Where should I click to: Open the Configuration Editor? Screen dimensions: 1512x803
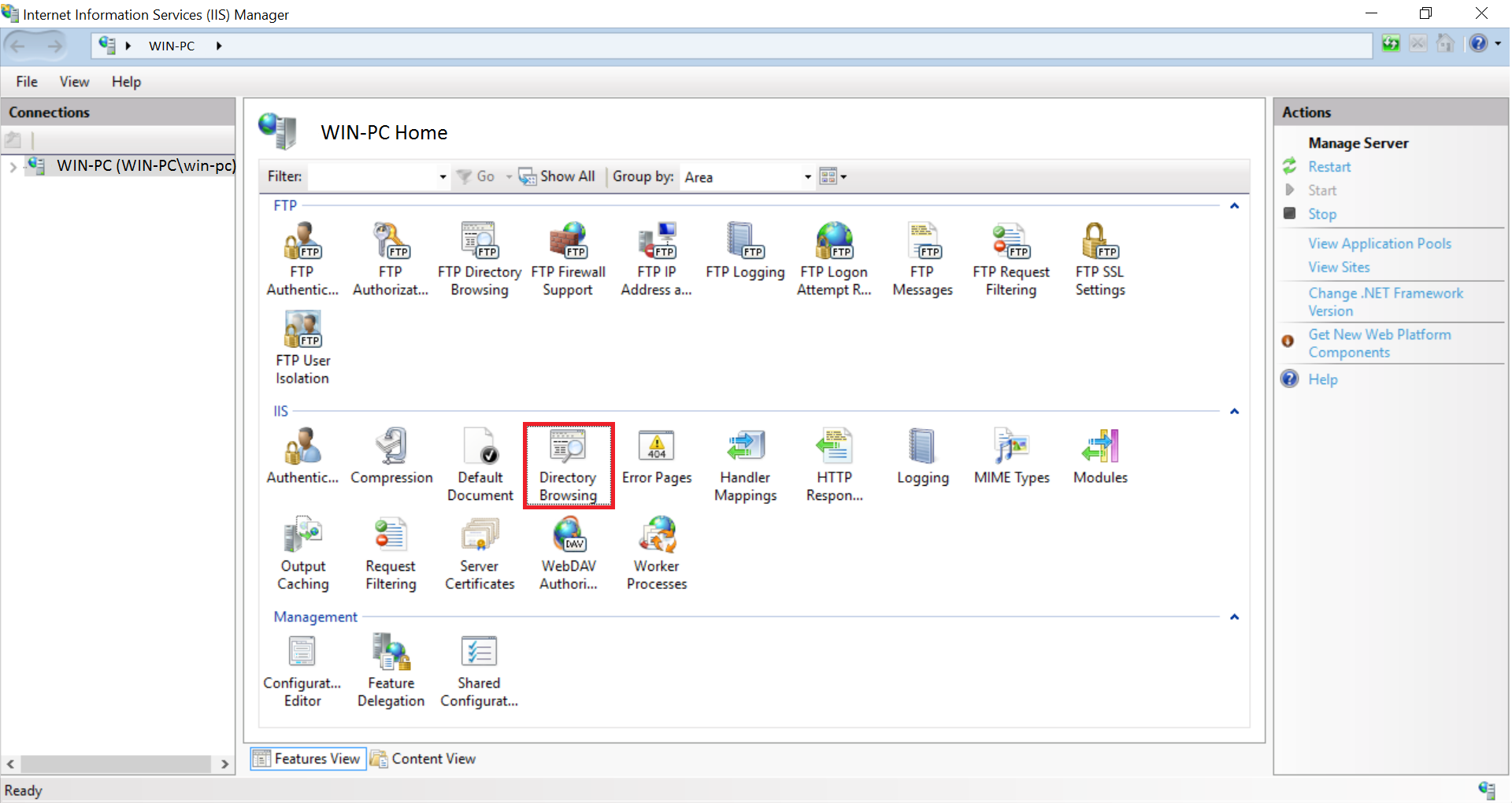click(302, 671)
